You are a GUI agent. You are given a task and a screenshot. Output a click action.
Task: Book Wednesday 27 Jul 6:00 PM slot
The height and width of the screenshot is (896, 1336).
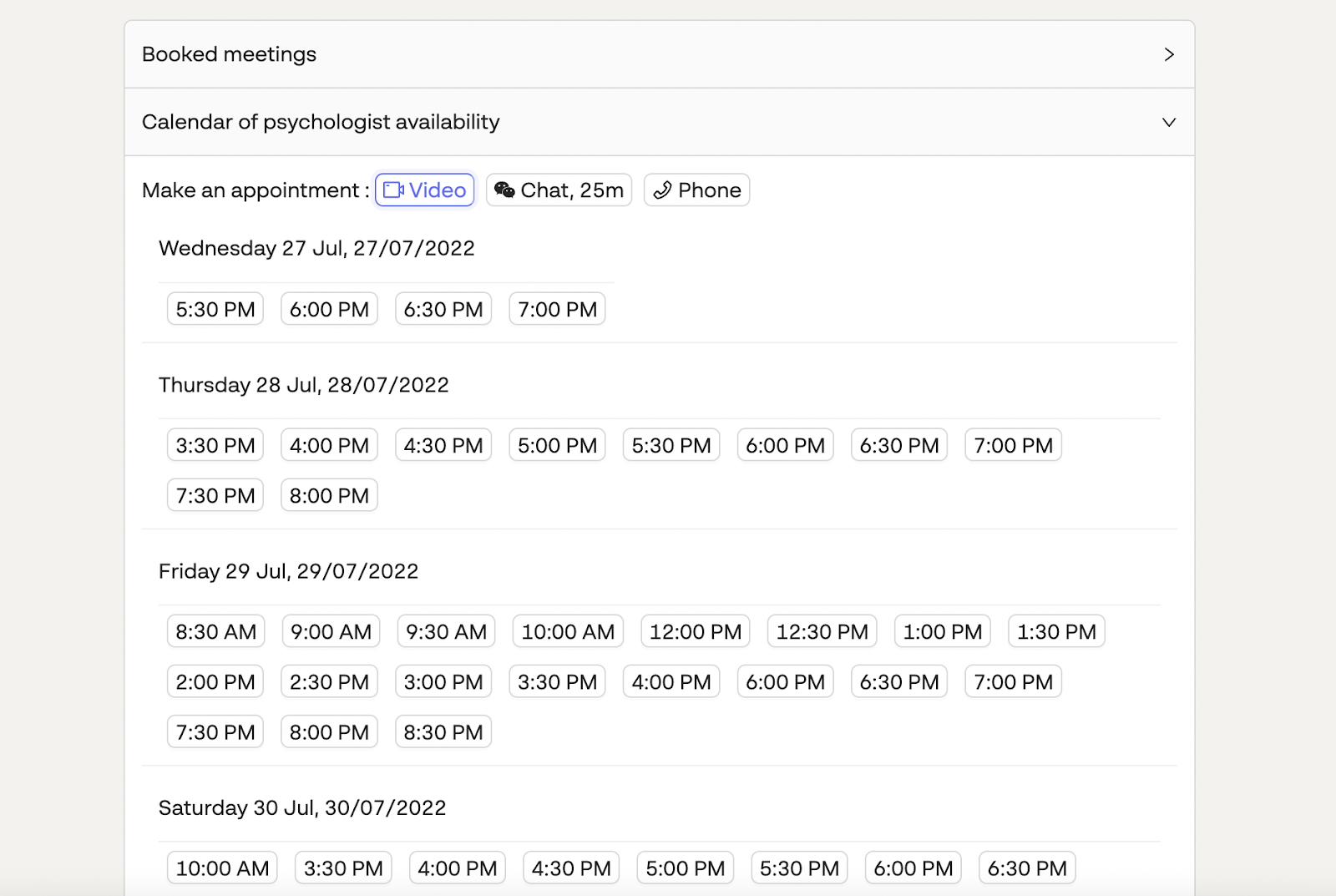tap(329, 309)
